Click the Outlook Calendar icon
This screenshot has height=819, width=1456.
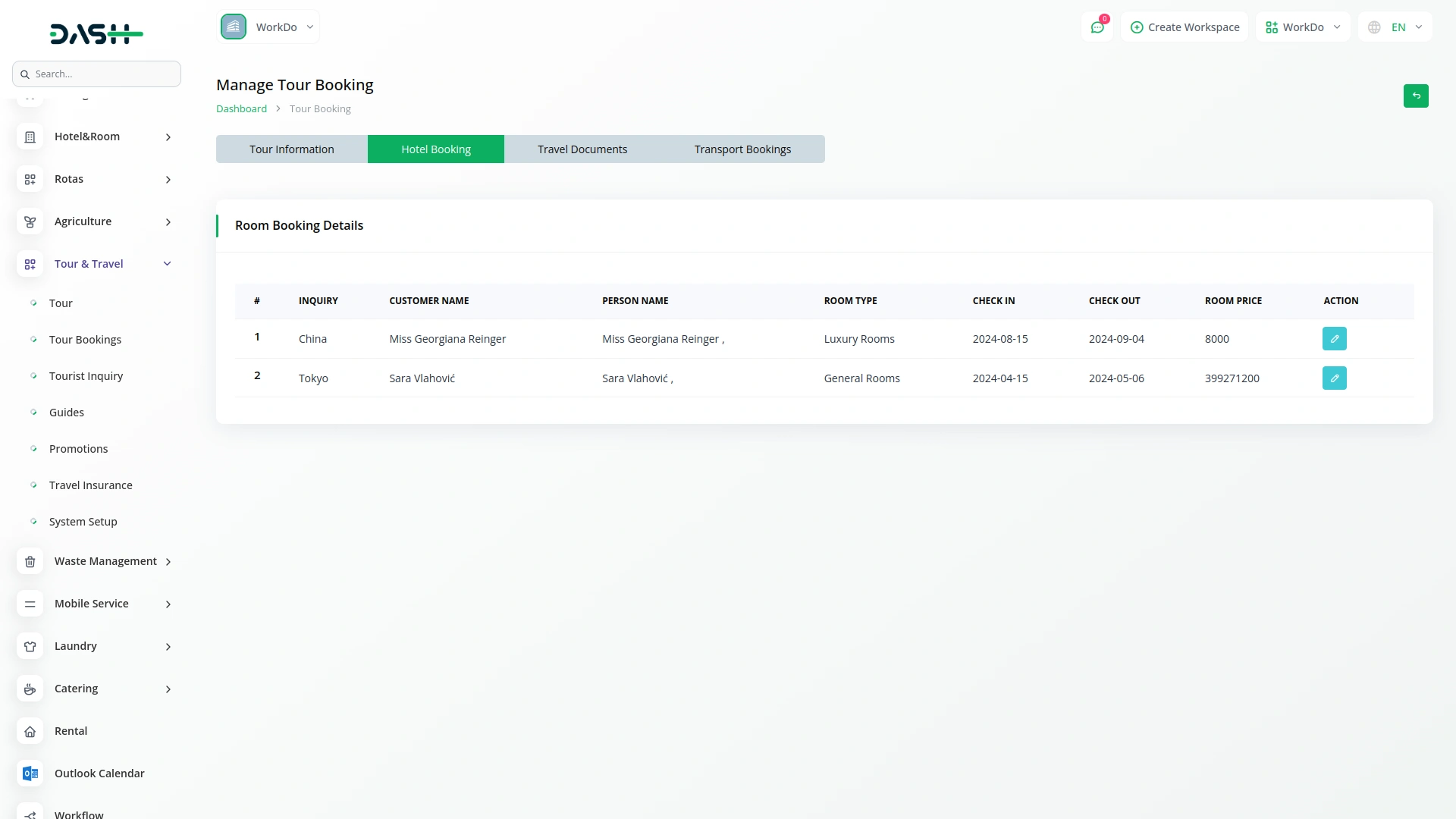[x=30, y=773]
